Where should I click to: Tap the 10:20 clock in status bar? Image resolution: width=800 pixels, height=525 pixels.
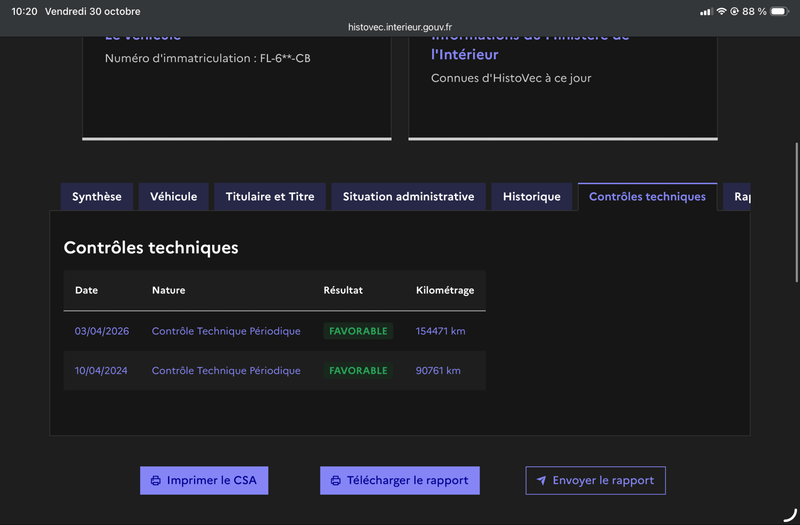24,11
